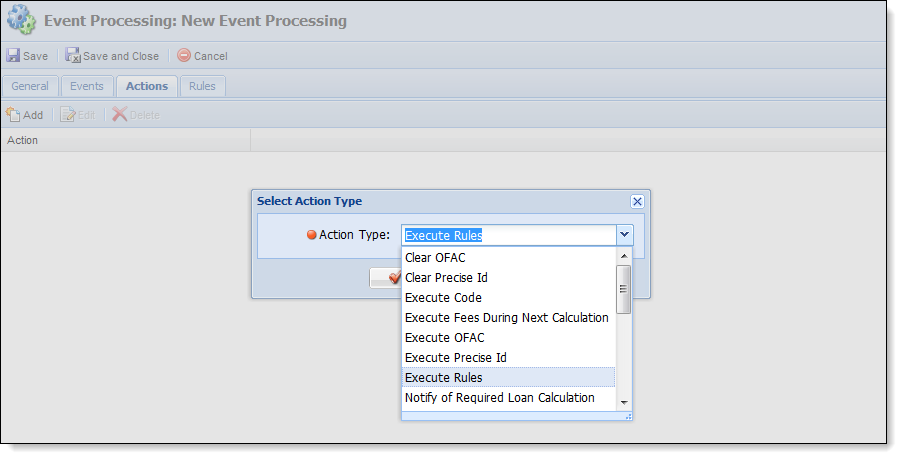Click the list scroll down arrow
Viewport: 902px width, 459px height.
[x=624, y=403]
